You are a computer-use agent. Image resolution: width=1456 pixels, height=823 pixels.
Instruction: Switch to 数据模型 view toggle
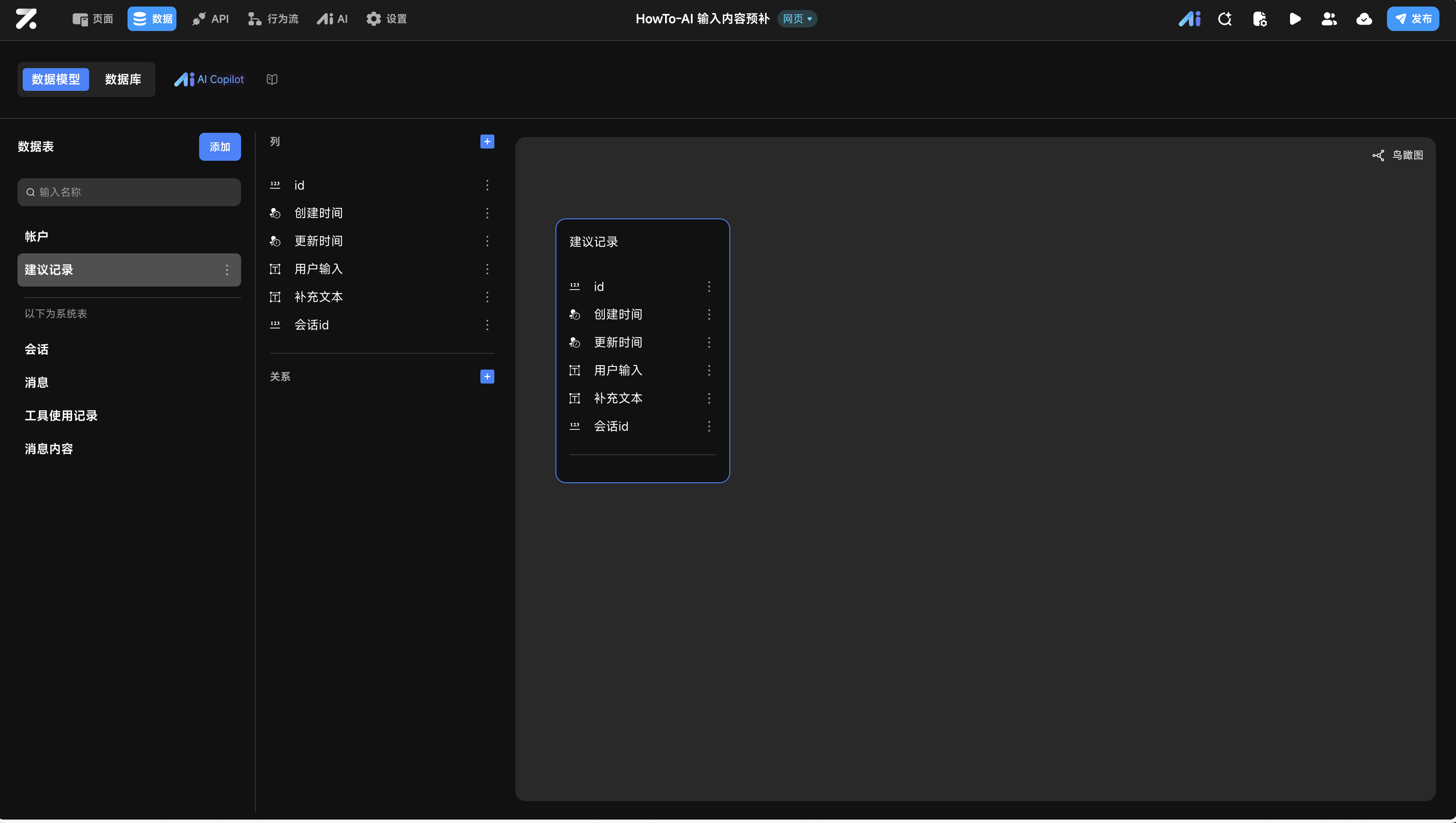tap(55, 79)
